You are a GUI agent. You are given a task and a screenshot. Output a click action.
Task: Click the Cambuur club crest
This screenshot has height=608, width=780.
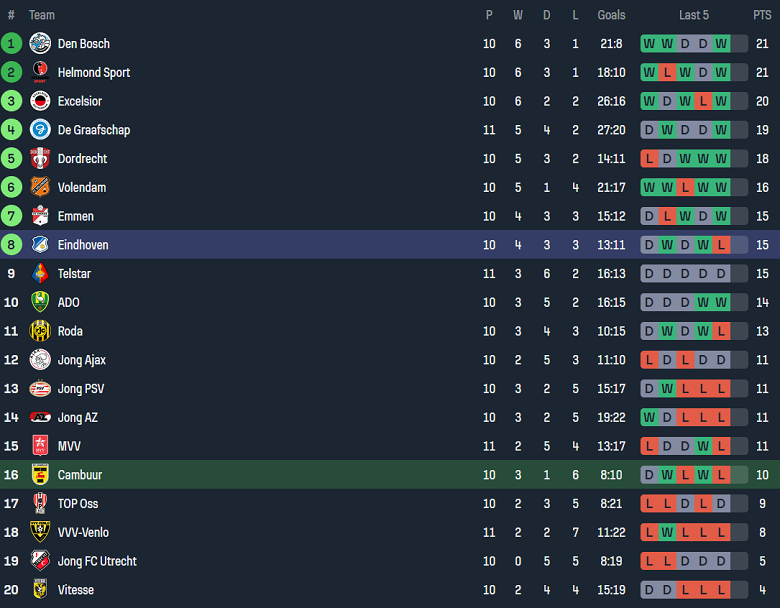pos(40,475)
